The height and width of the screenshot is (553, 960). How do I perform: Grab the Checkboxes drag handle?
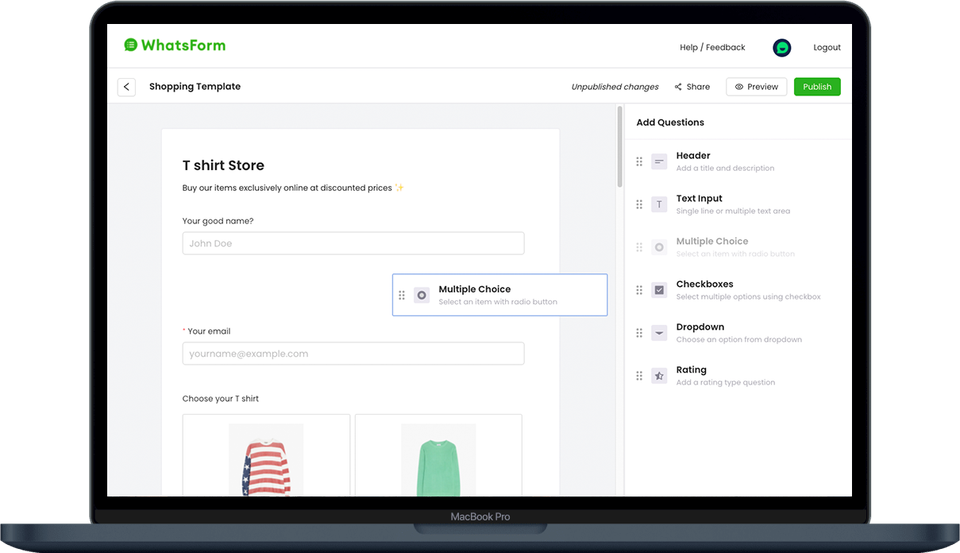639,290
